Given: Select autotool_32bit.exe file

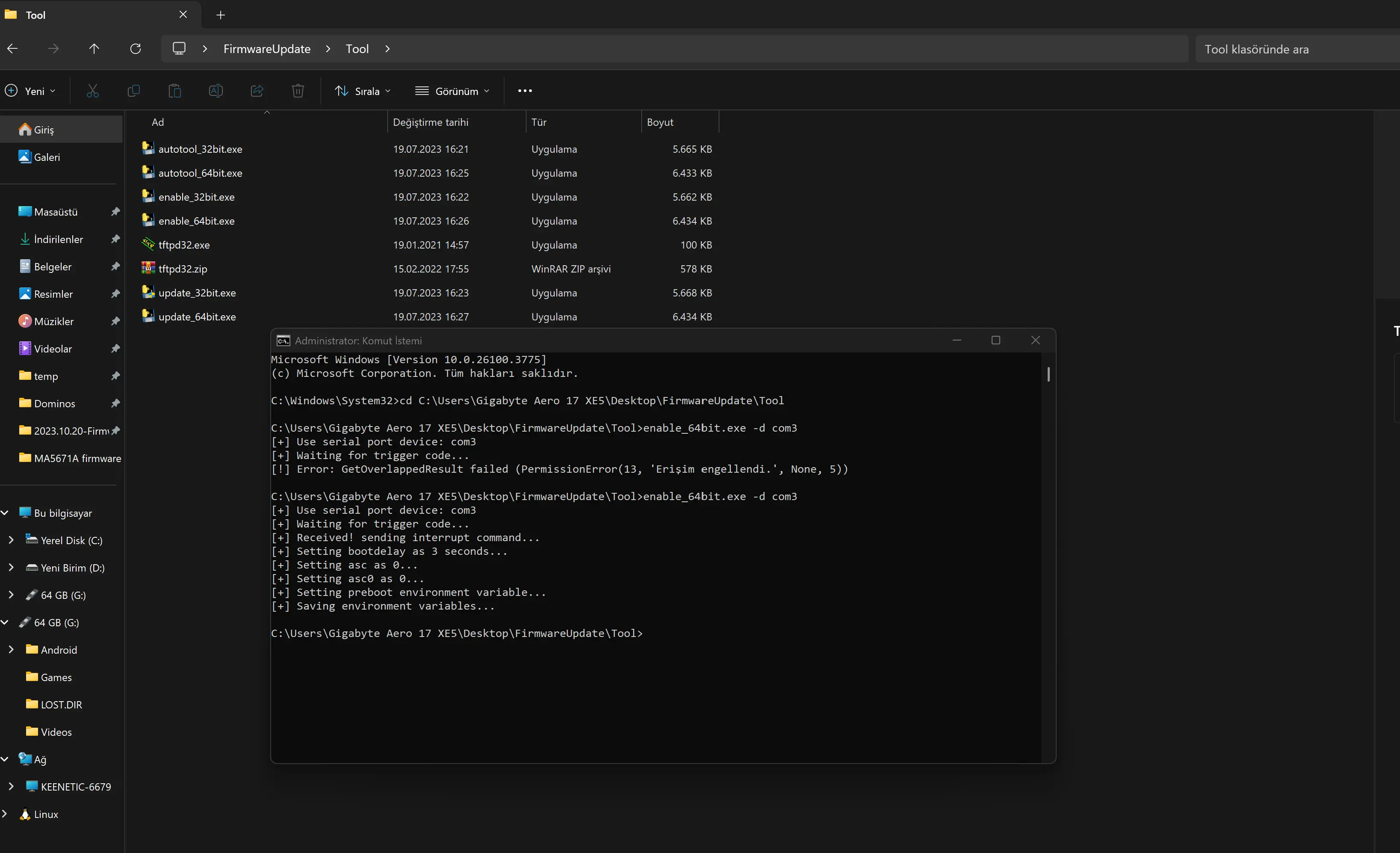Looking at the screenshot, I should (199, 149).
